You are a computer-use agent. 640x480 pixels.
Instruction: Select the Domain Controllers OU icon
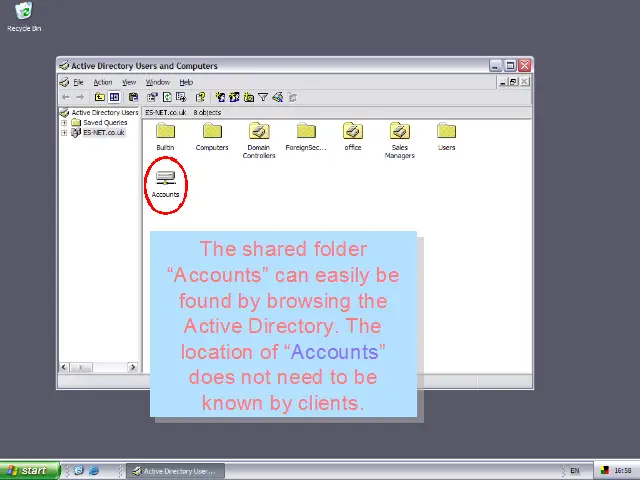pyautogui.click(x=259, y=131)
